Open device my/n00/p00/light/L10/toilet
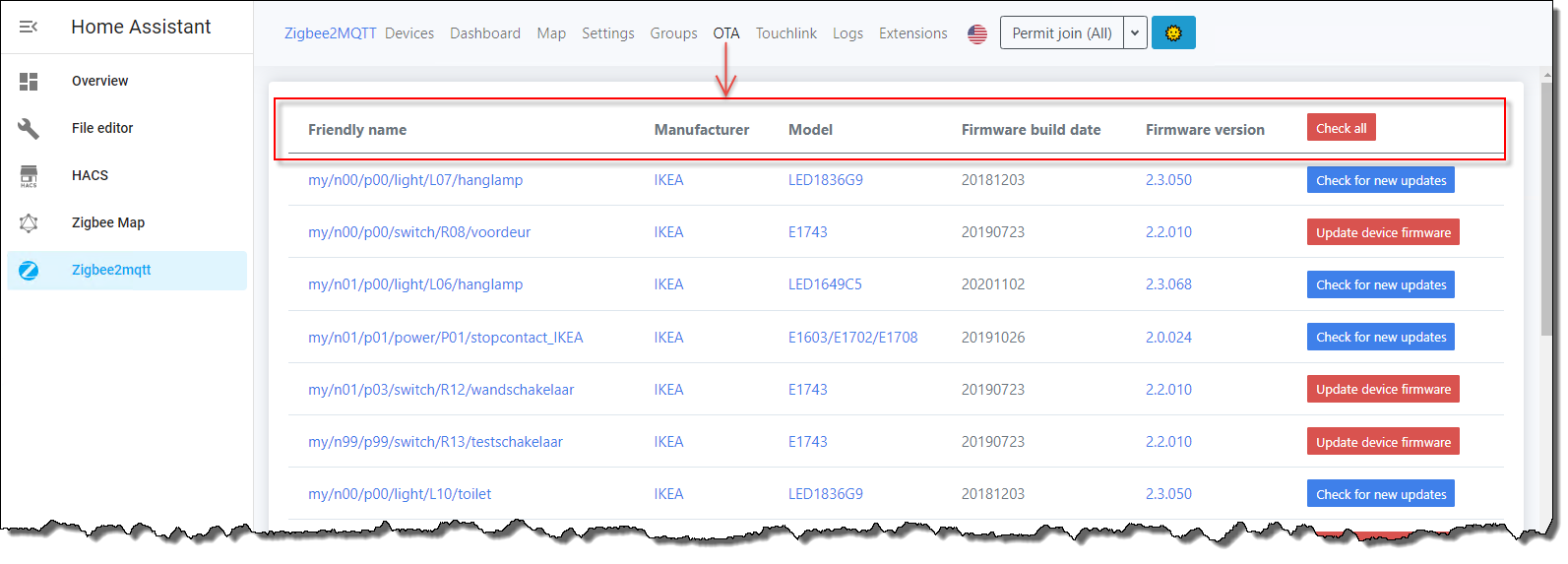Screen dimensions: 1568x564 400,494
